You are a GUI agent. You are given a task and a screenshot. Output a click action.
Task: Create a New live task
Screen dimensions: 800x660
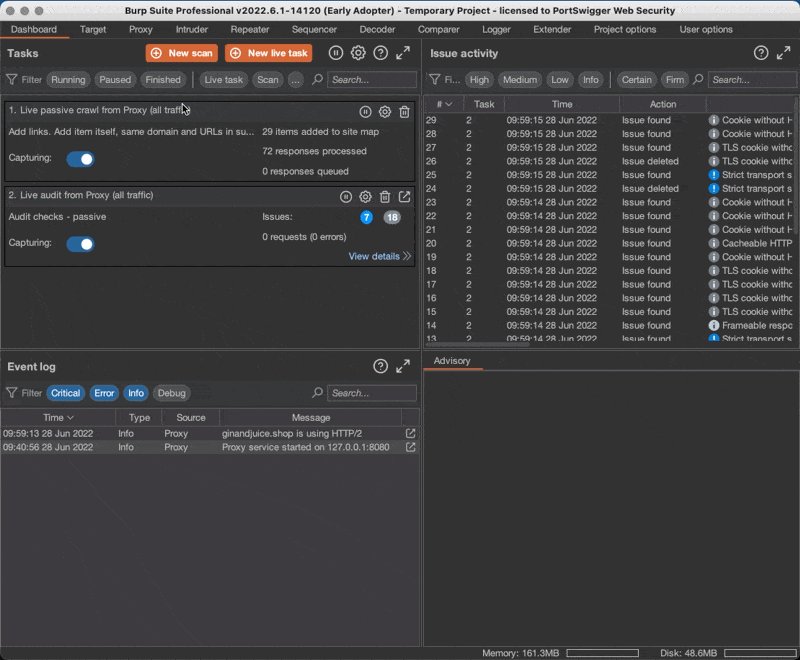[268, 53]
